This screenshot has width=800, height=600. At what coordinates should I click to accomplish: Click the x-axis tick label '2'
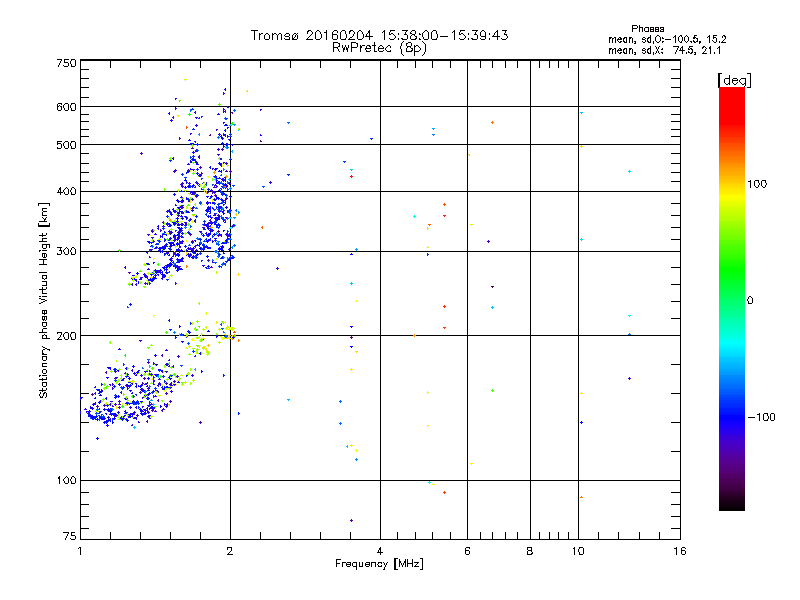[x=230, y=551]
